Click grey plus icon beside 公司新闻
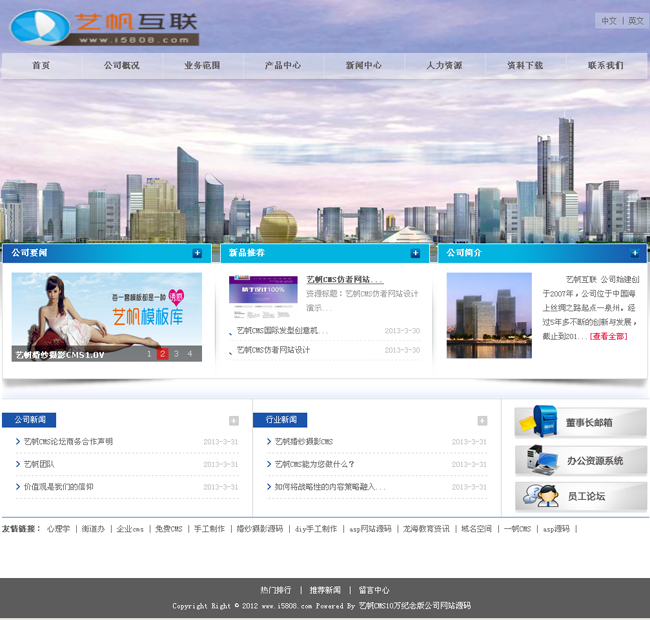This screenshot has height=620, width=650. pos(234,421)
